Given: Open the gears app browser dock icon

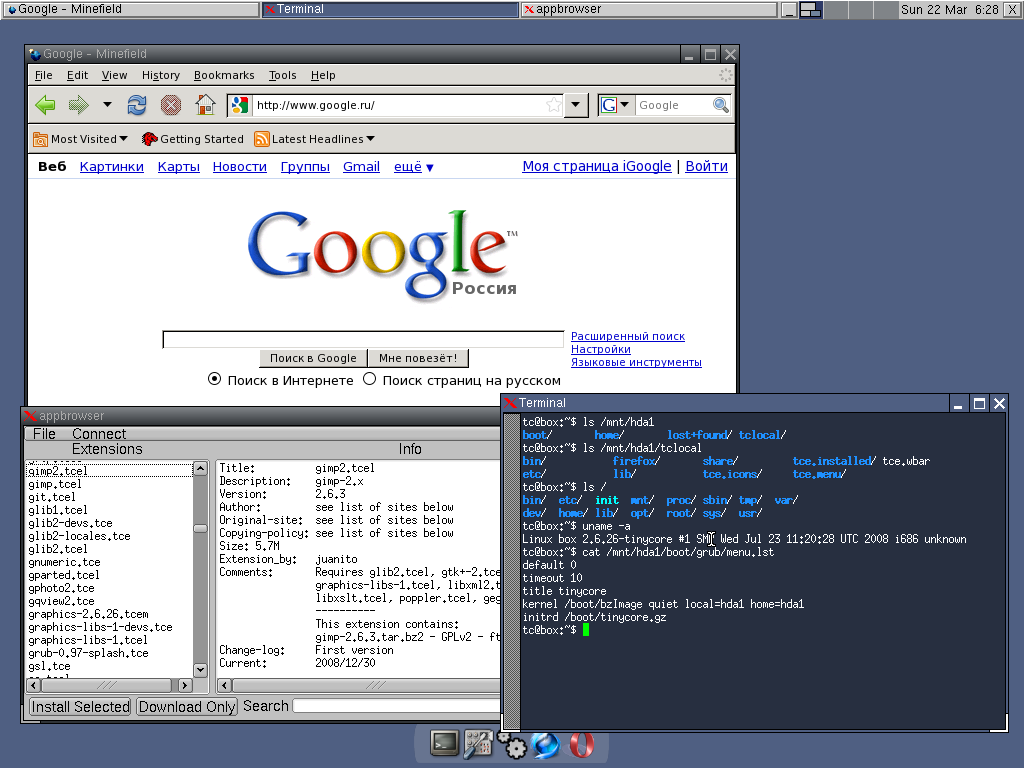Looking at the screenshot, I should point(512,744).
